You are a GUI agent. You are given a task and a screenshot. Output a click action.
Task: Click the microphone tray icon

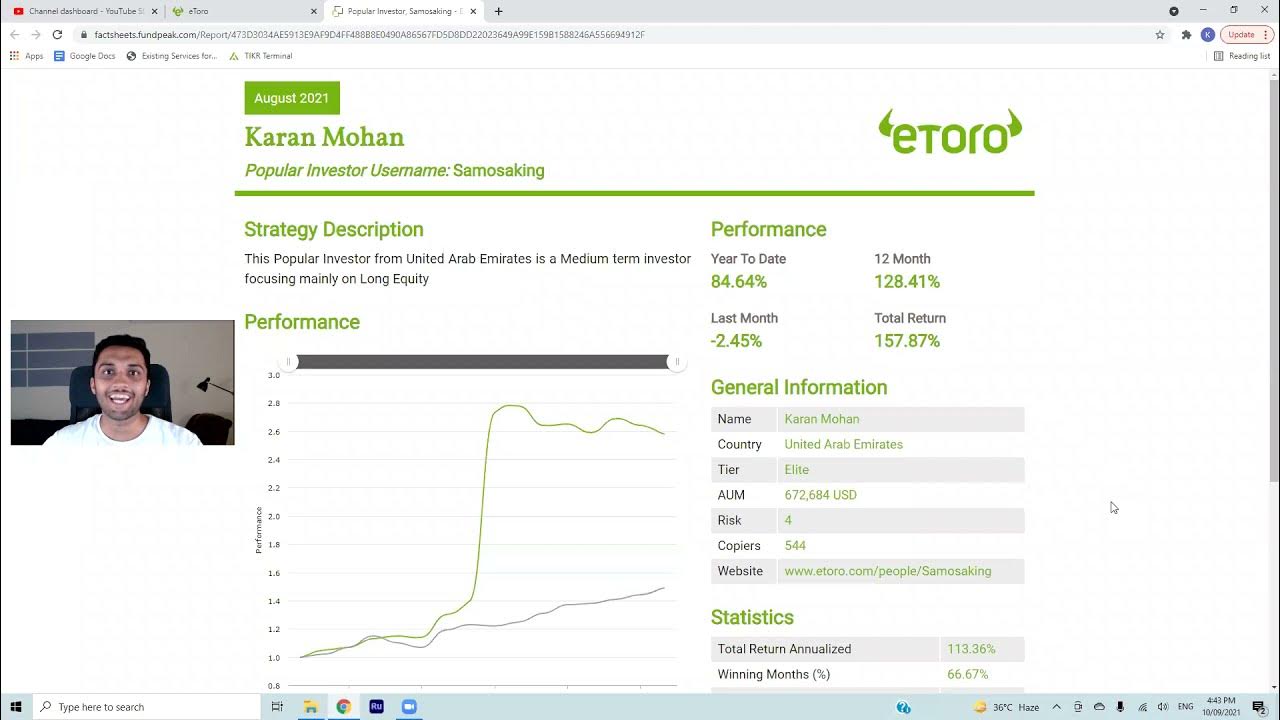pyautogui.click(x=1120, y=707)
